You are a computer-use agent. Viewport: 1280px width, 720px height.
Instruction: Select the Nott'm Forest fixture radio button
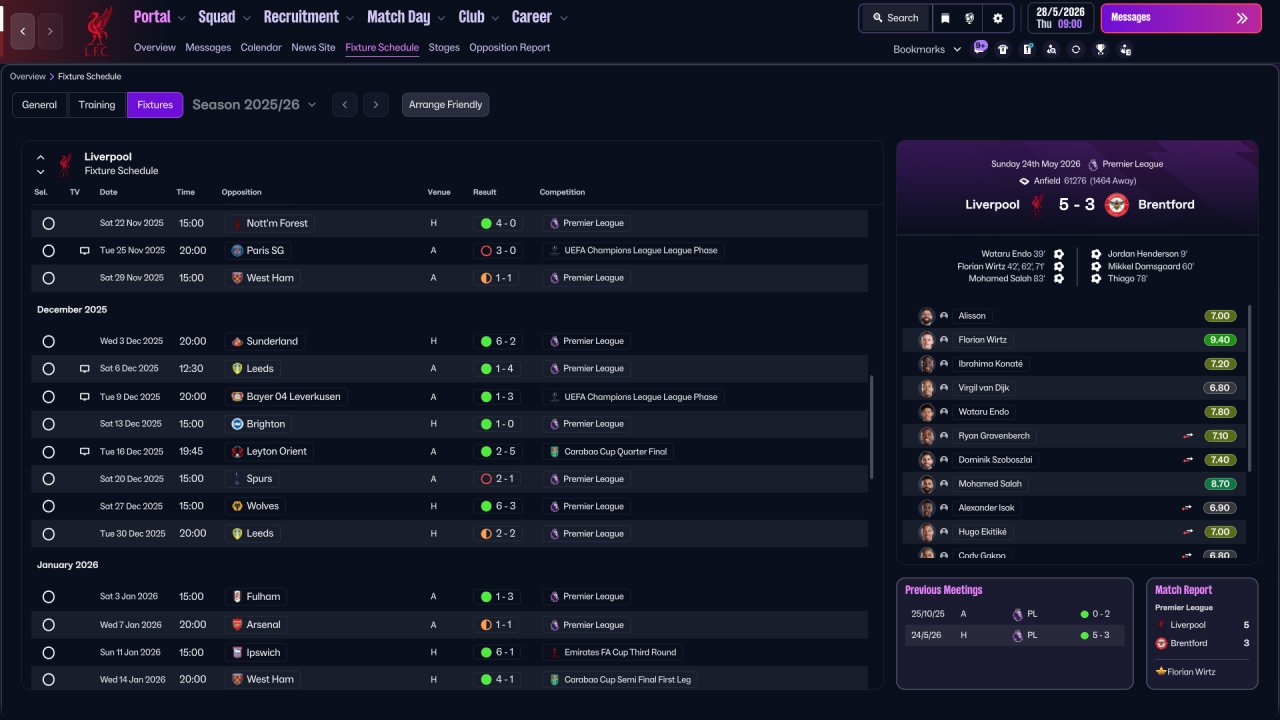point(48,224)
